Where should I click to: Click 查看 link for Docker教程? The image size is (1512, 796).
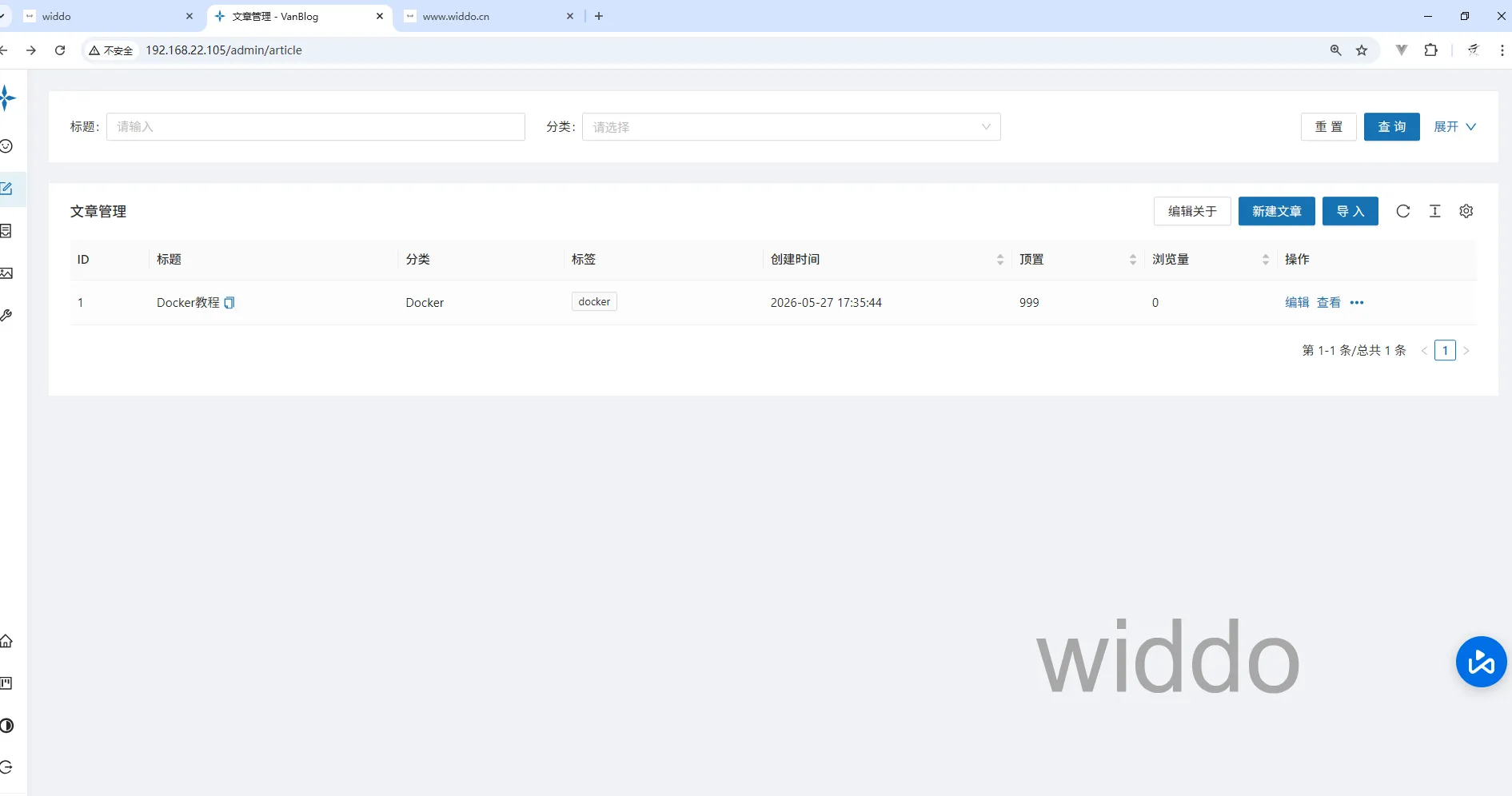pos(1329,303)
